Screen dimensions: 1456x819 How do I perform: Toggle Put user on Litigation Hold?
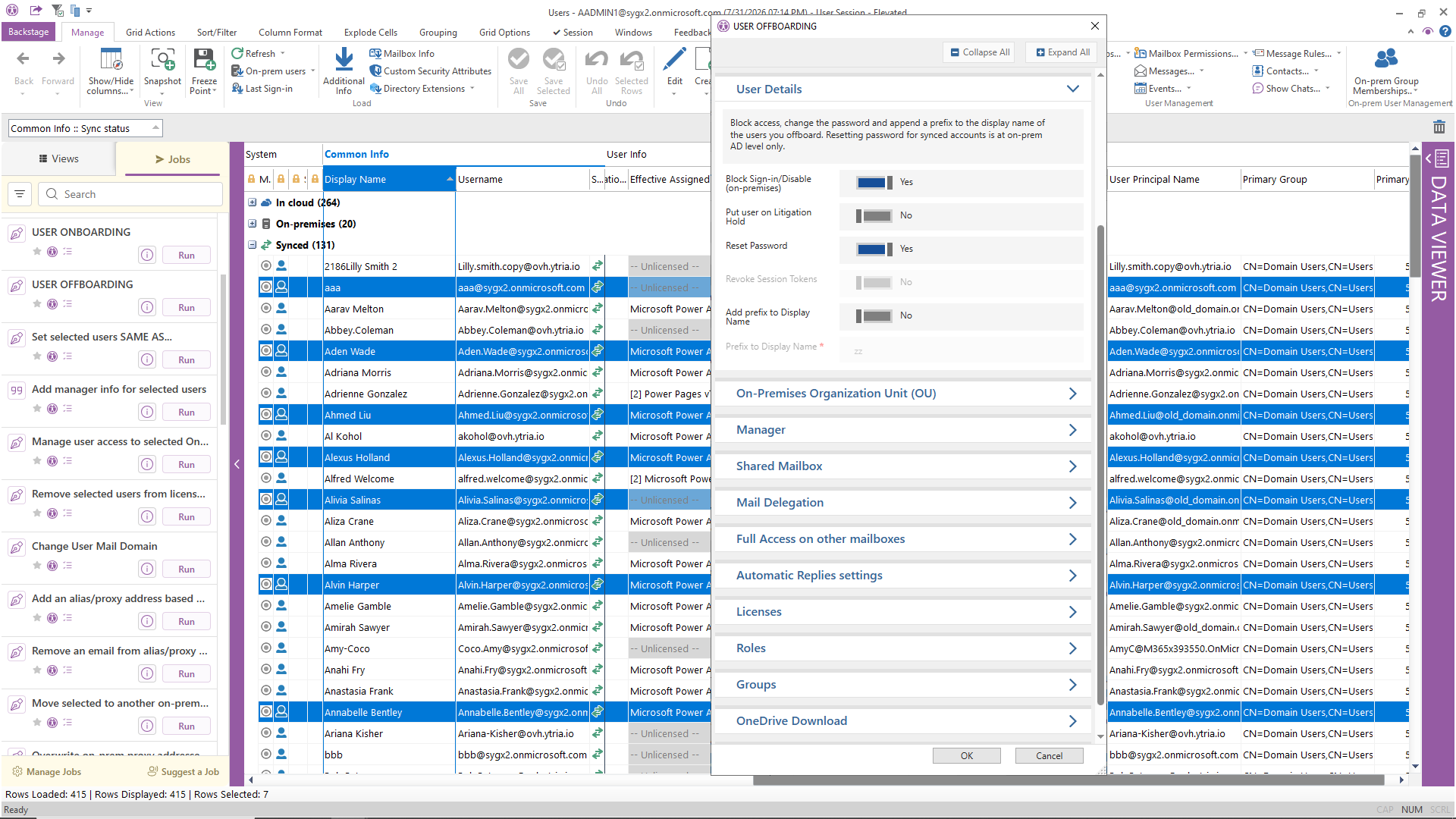click(874, 216)
